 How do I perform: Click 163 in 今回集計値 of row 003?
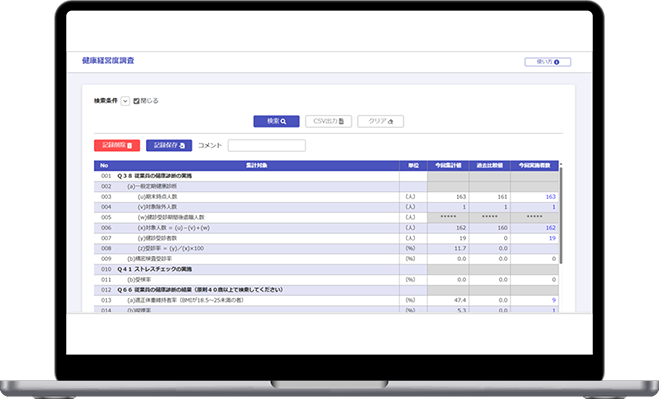461,196
